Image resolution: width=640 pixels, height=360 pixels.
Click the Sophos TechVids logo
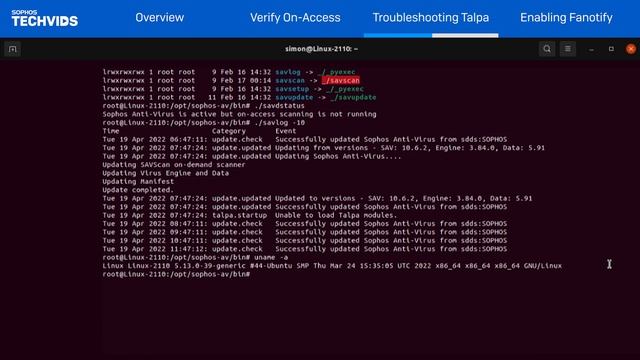[44, 18]
